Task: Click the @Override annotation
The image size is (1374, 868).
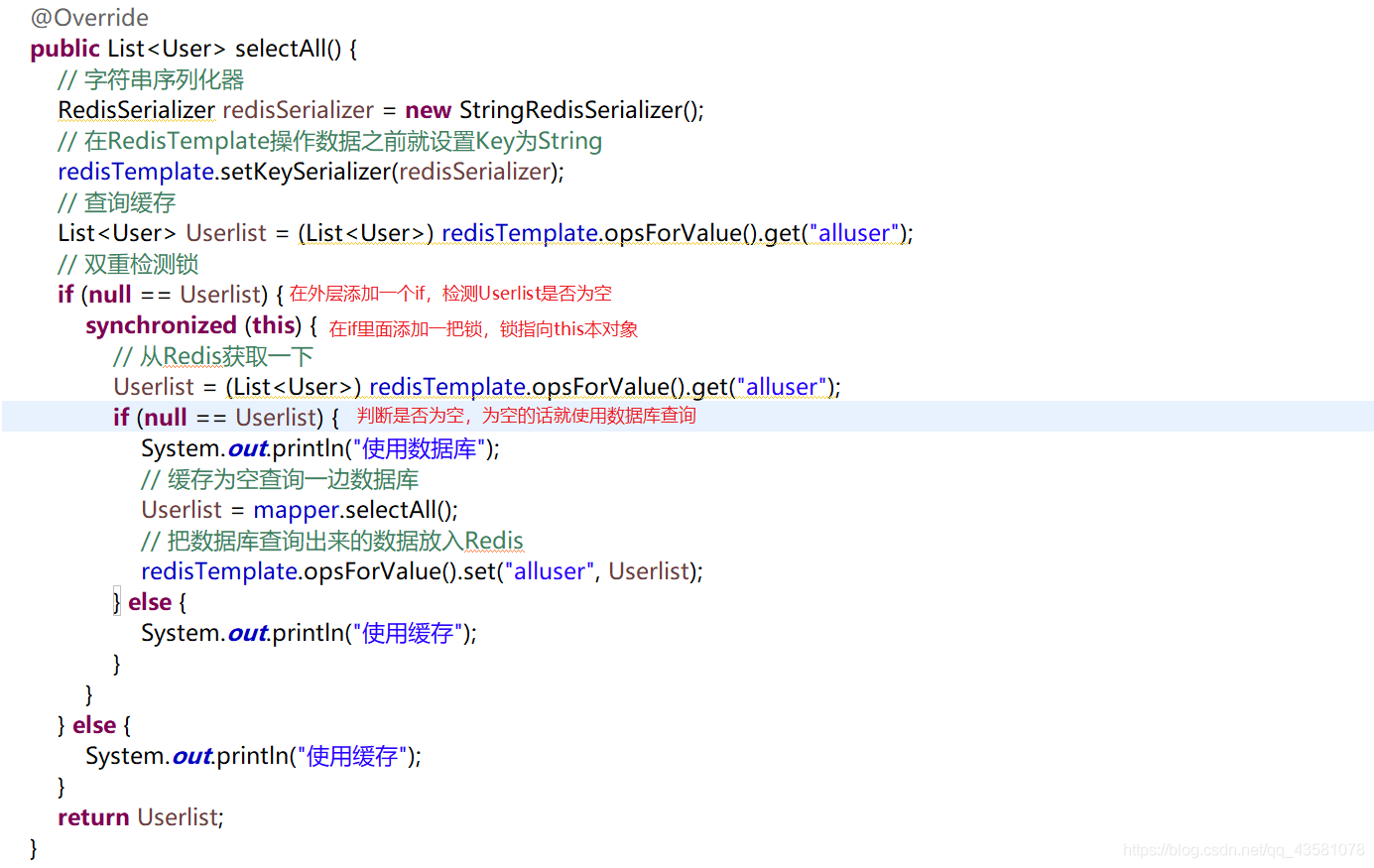Action: (x=89, y=18)
